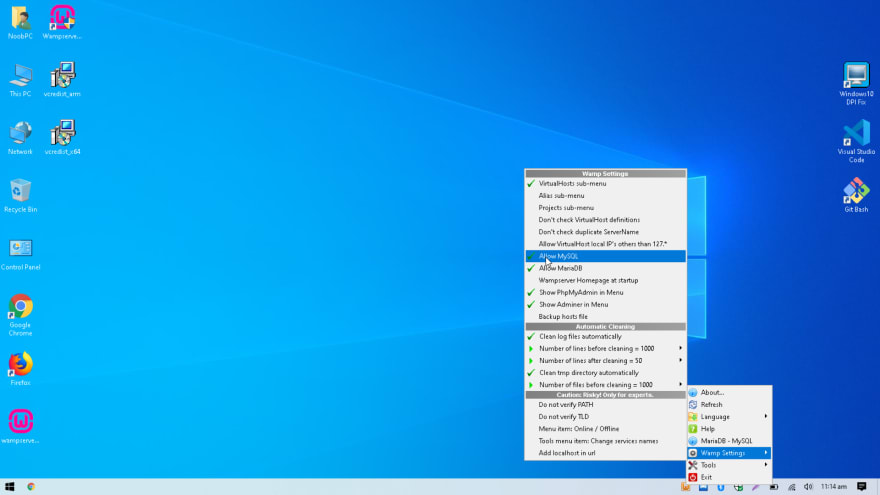This screenshot has height=495, width=880.
Task: Select the Recycle Bin icon
Action: click(x=20, y=196)
